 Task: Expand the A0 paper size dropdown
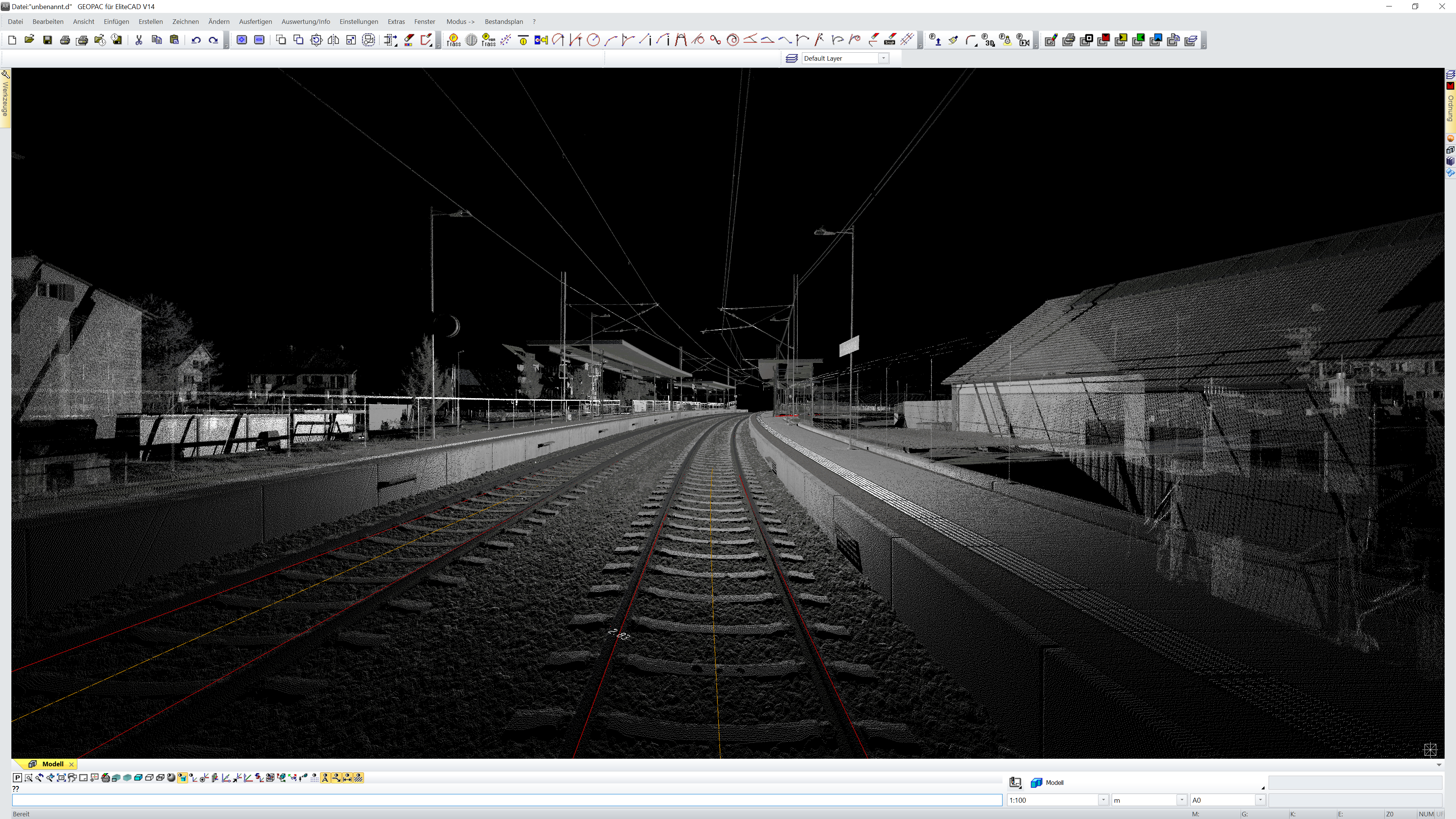pyautogui.click(x=1259, y=800)
